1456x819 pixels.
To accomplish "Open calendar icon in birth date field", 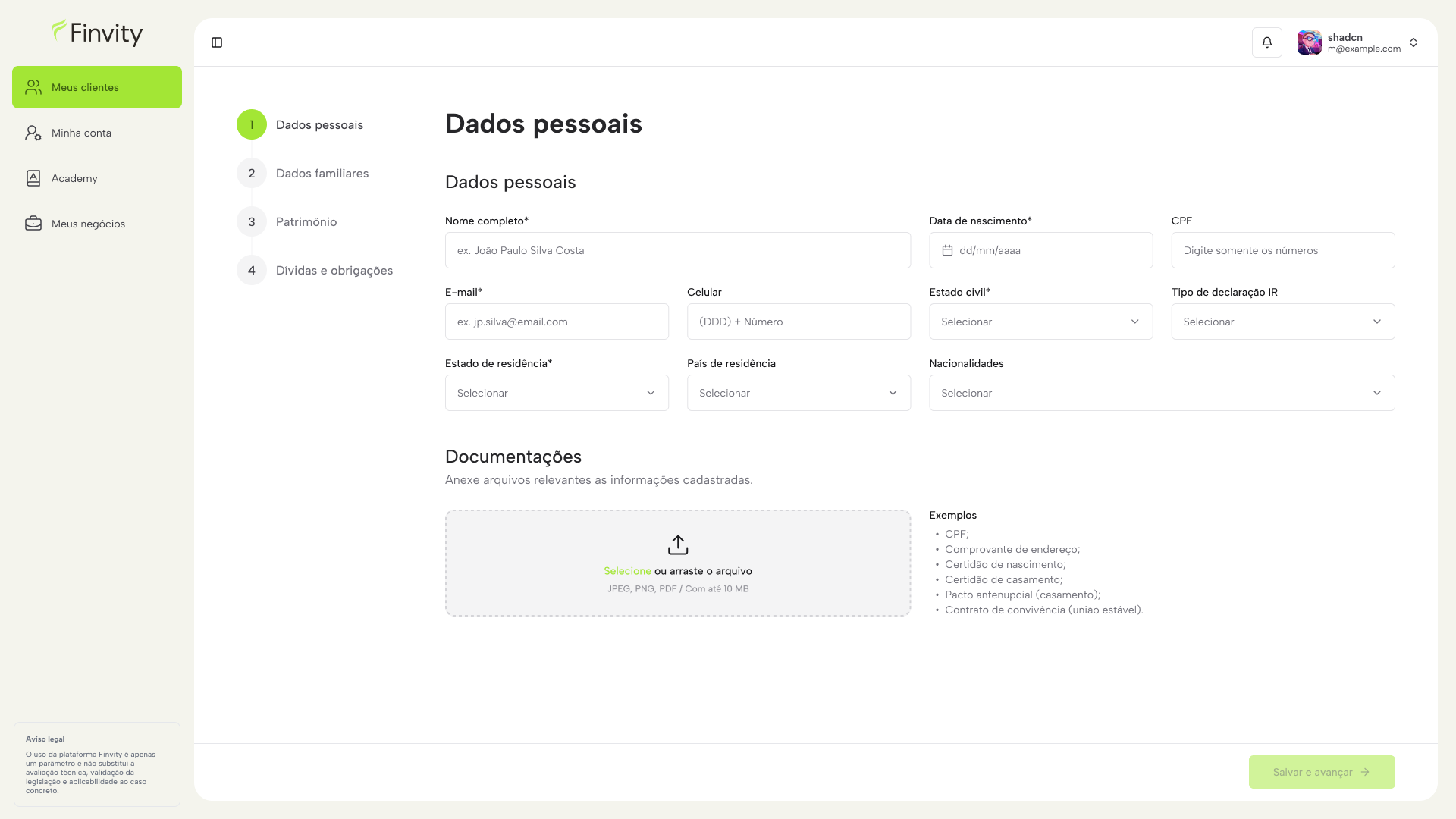I will [x=947, y=250].
